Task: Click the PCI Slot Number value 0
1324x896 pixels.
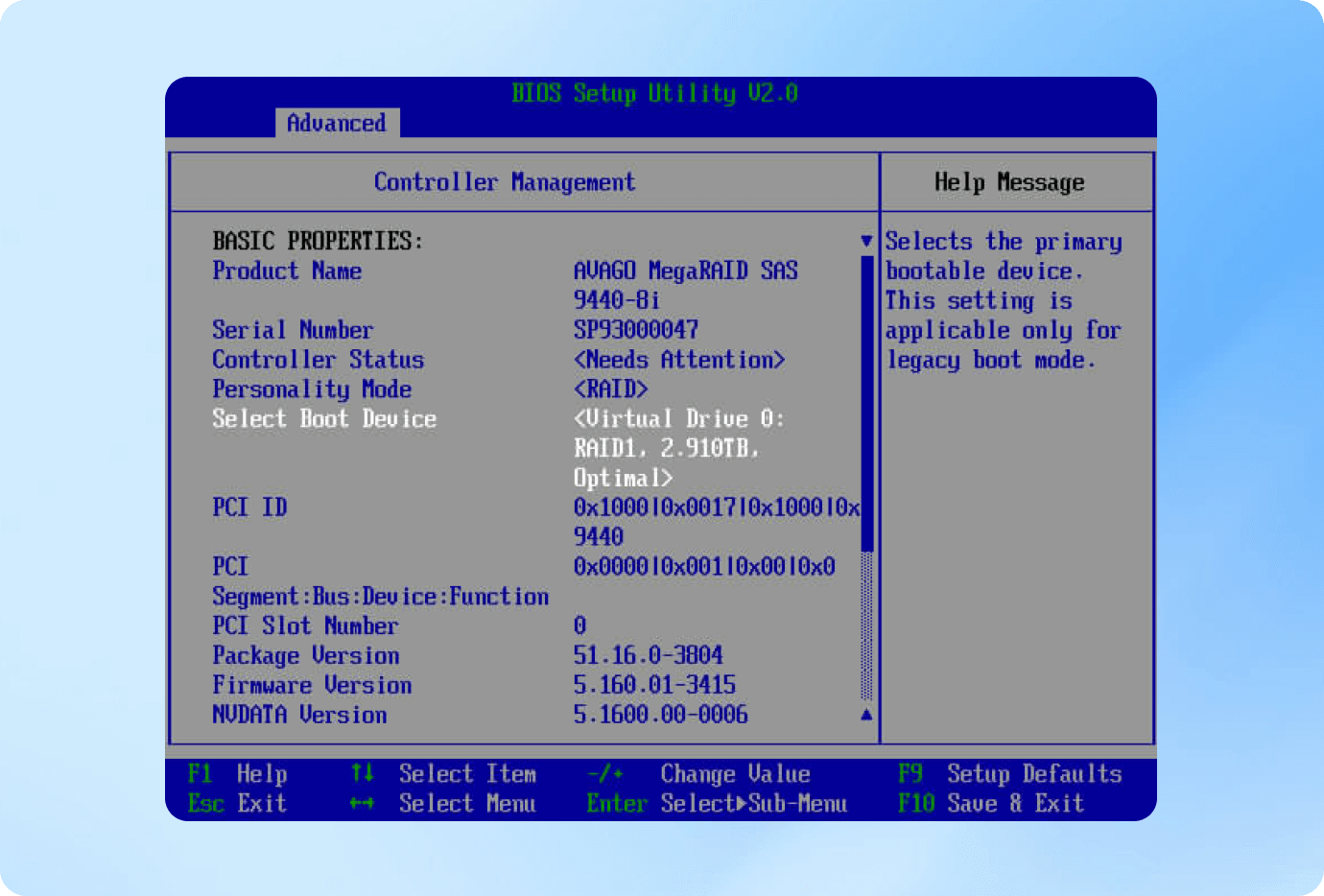Action: [579, 626]
